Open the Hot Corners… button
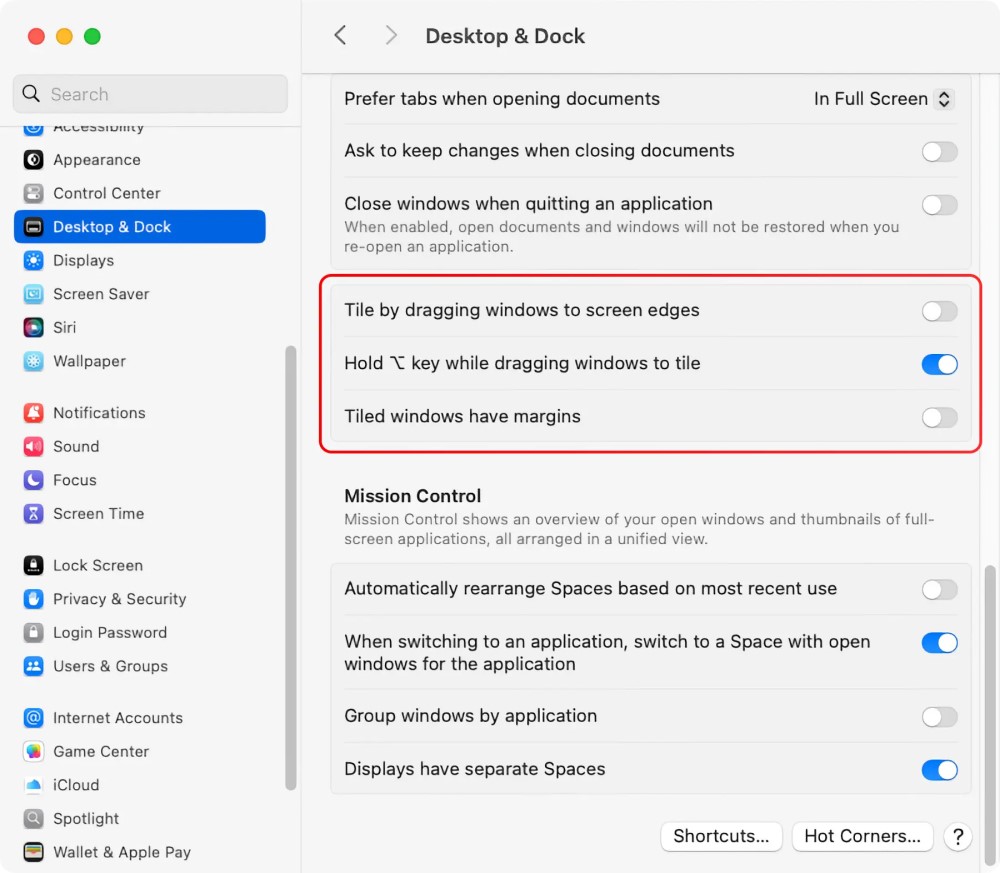Viewport: 1000px width, 873px height. [x=862, y=836]
